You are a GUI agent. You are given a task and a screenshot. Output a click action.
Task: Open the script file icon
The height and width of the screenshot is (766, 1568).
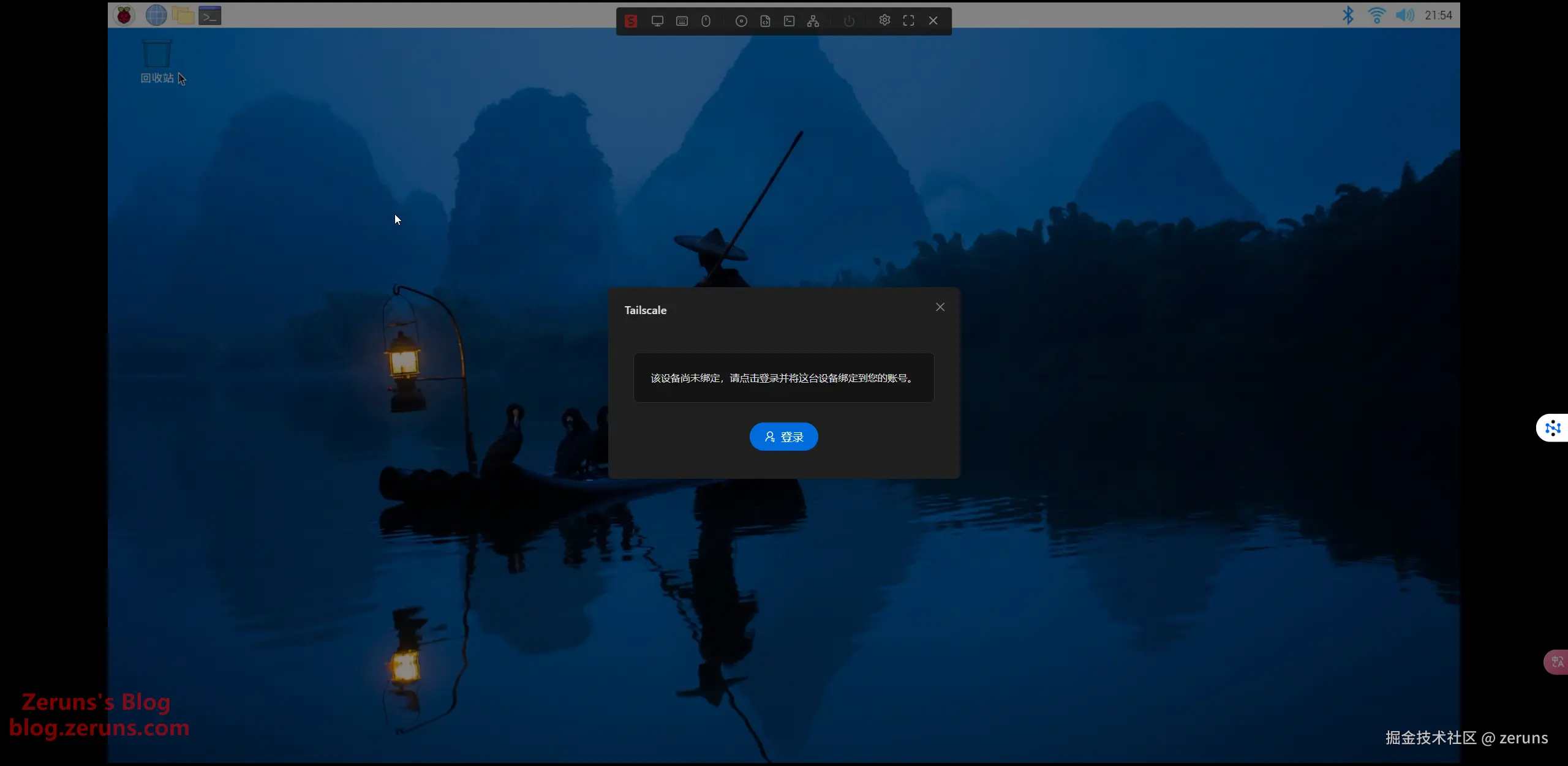coord(765,21)
